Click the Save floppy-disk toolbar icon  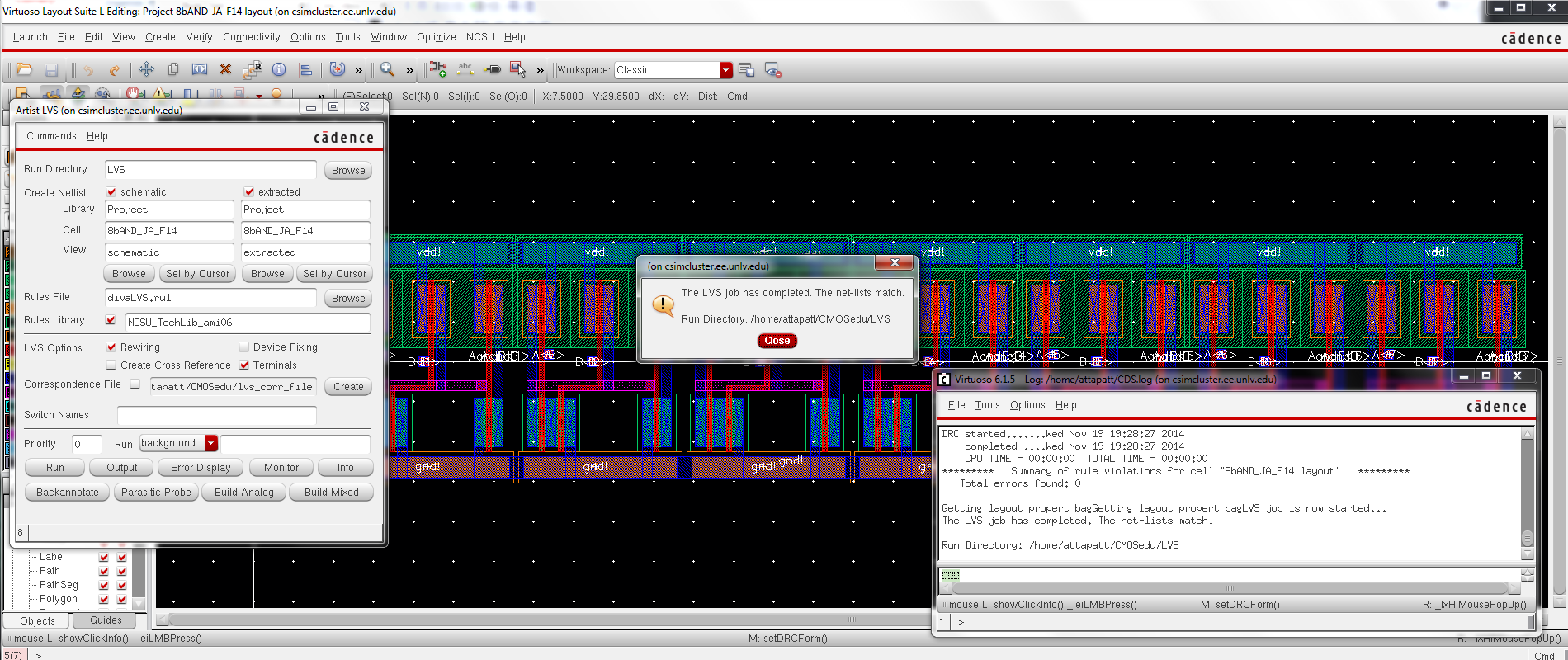point(51,70)
